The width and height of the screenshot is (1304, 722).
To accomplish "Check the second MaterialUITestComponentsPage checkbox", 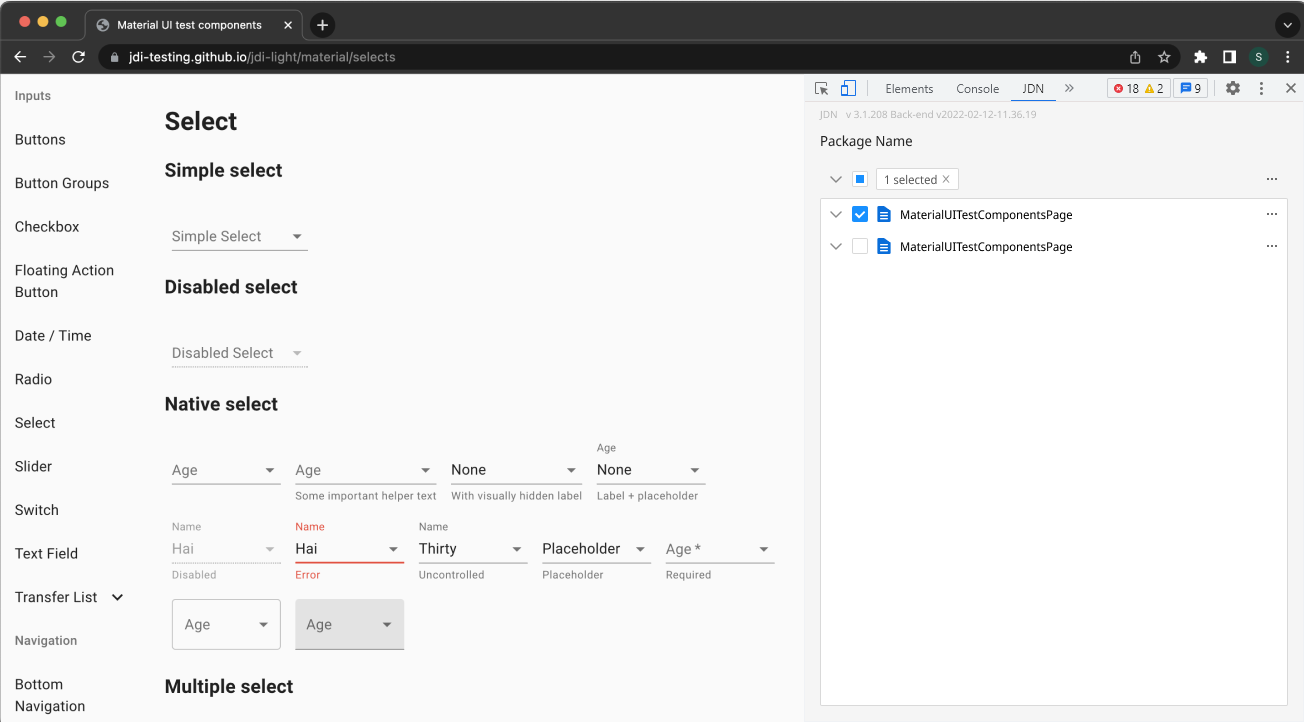I will 860,246.
